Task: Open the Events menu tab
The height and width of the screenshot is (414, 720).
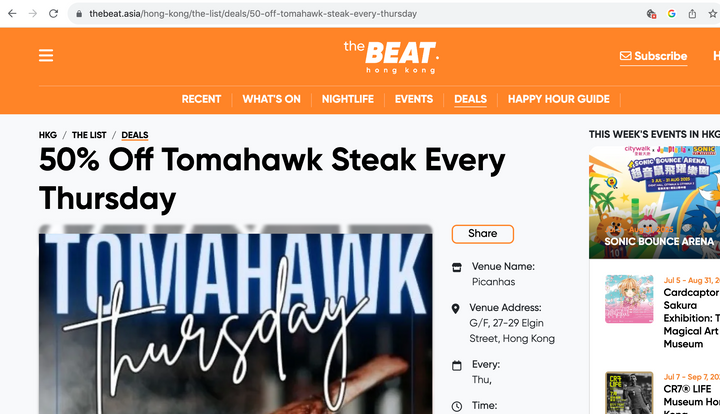Action: [x=414, y=99]
